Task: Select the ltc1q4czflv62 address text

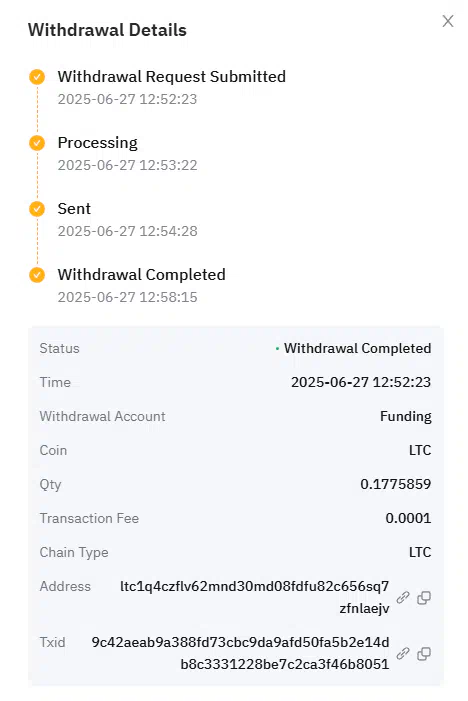Action: point(255,597)
